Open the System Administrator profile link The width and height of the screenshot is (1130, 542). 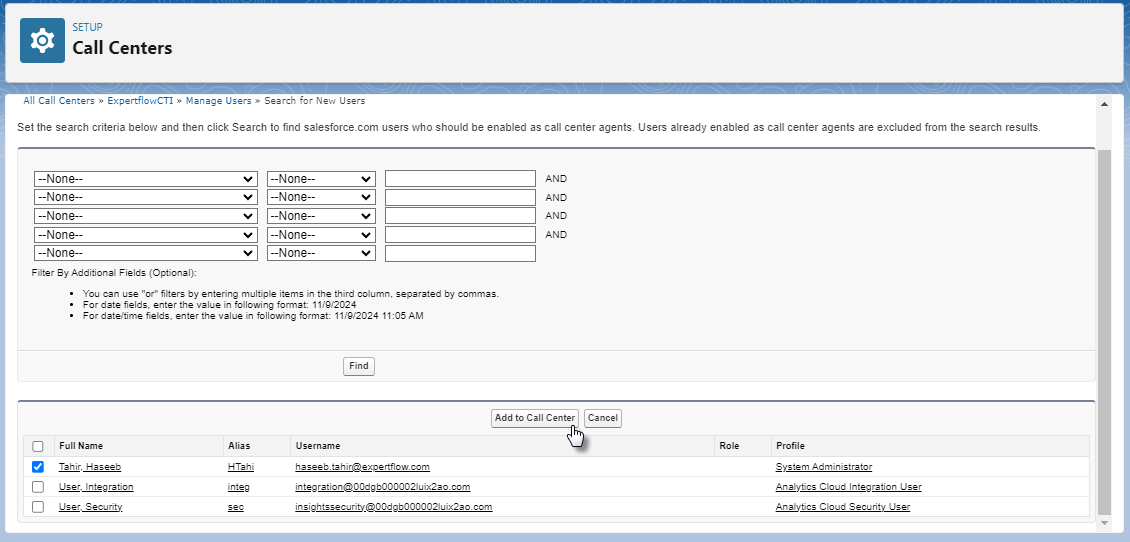[823, 467]
